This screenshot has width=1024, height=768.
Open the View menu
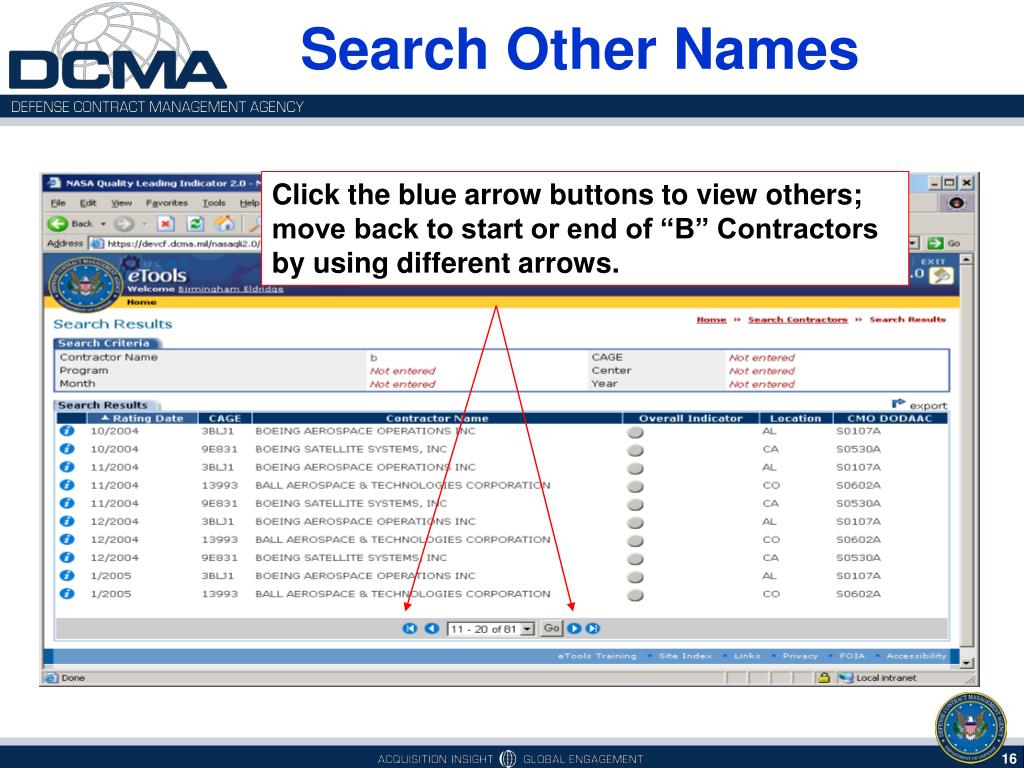[121, 203]
